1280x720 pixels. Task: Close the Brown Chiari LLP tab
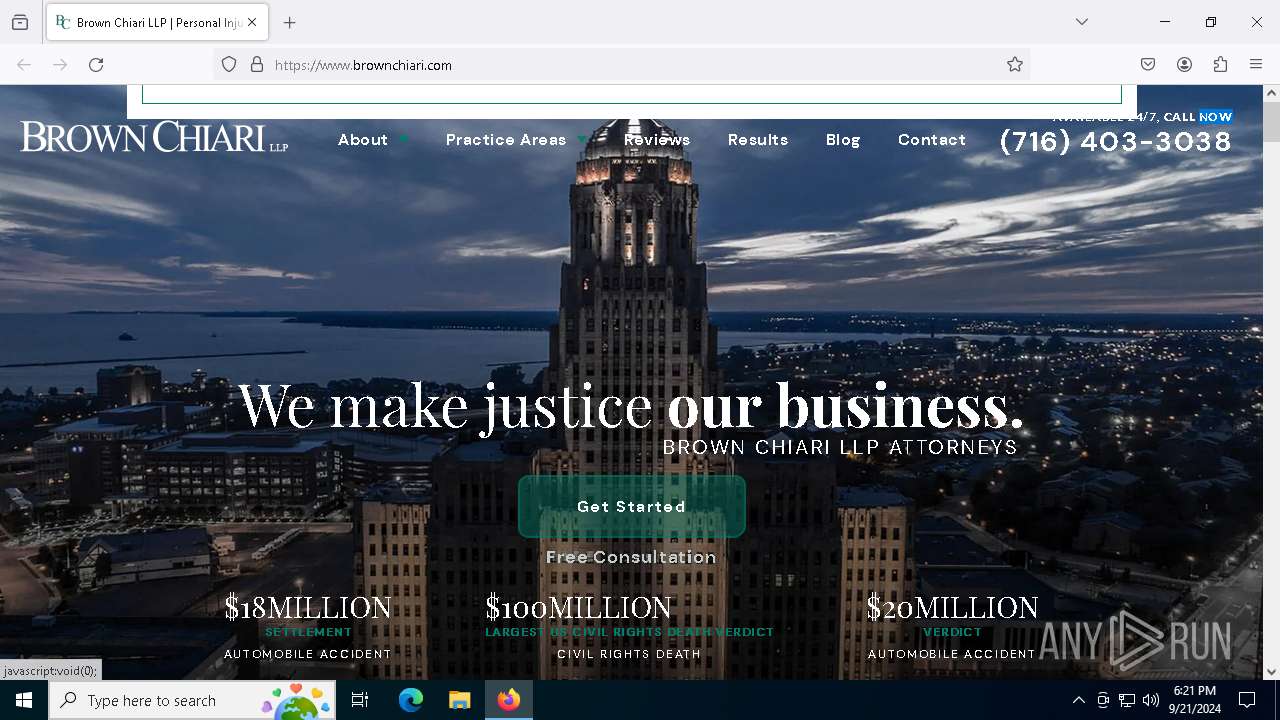tap(252, 22)
